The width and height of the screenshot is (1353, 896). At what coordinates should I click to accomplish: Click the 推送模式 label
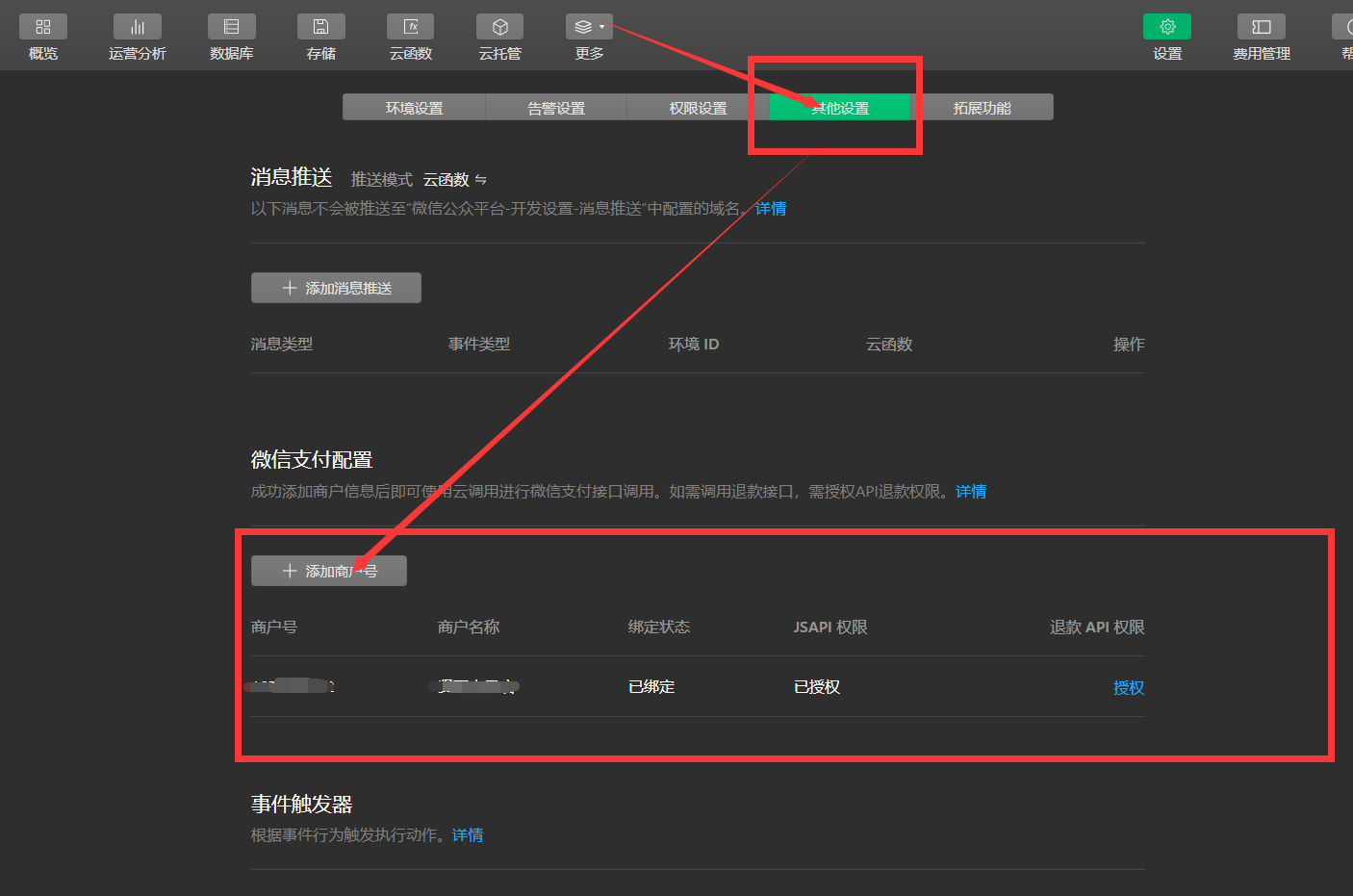(x=382, y=179)
